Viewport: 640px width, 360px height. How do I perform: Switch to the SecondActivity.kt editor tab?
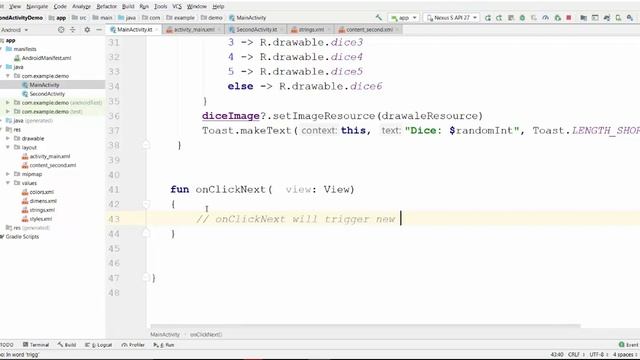click(x=256, y=30)
